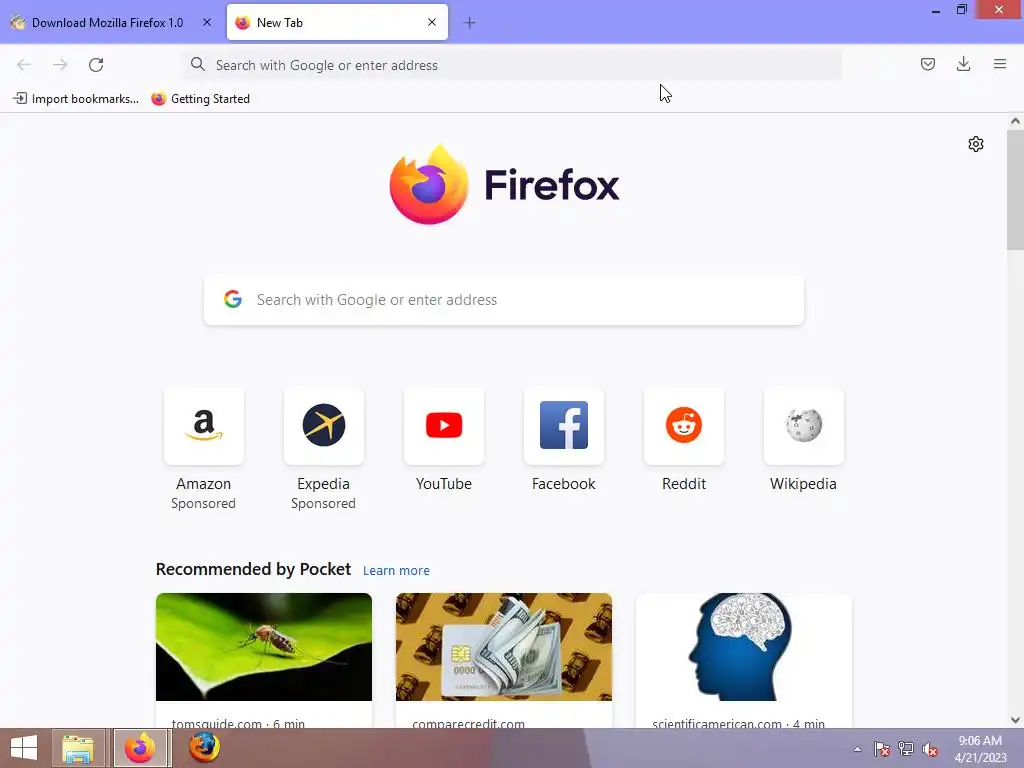
Task: Go forward using the forward arrow
Action: pyautogui.click(x=60, y=65)
